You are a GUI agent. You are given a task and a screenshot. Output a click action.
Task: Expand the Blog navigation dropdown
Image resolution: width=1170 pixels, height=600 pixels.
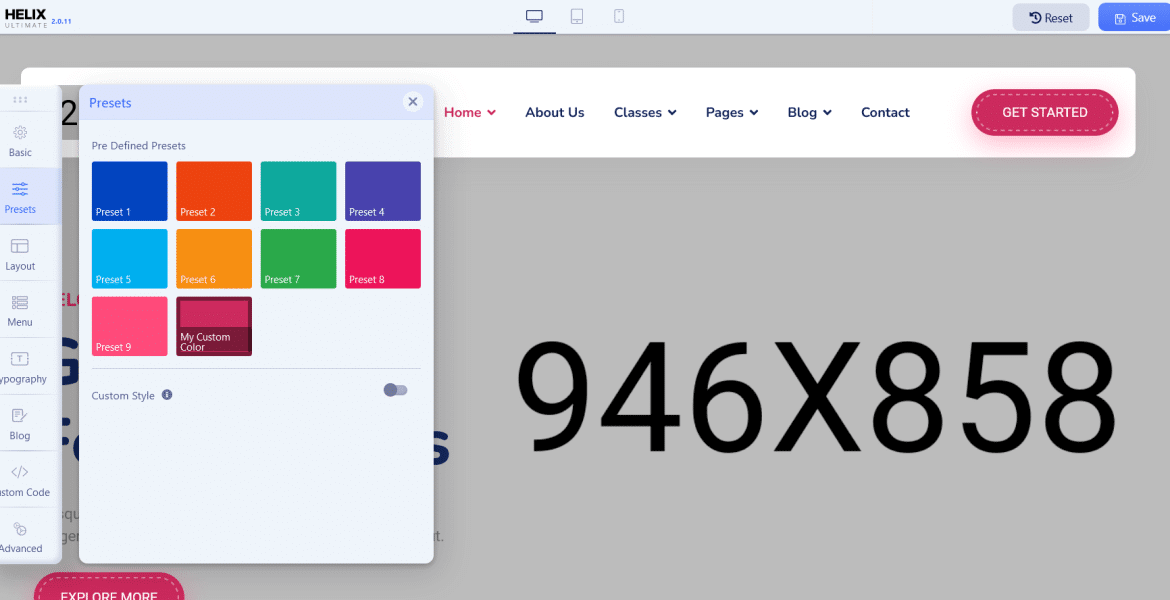(x=809, y=112)
